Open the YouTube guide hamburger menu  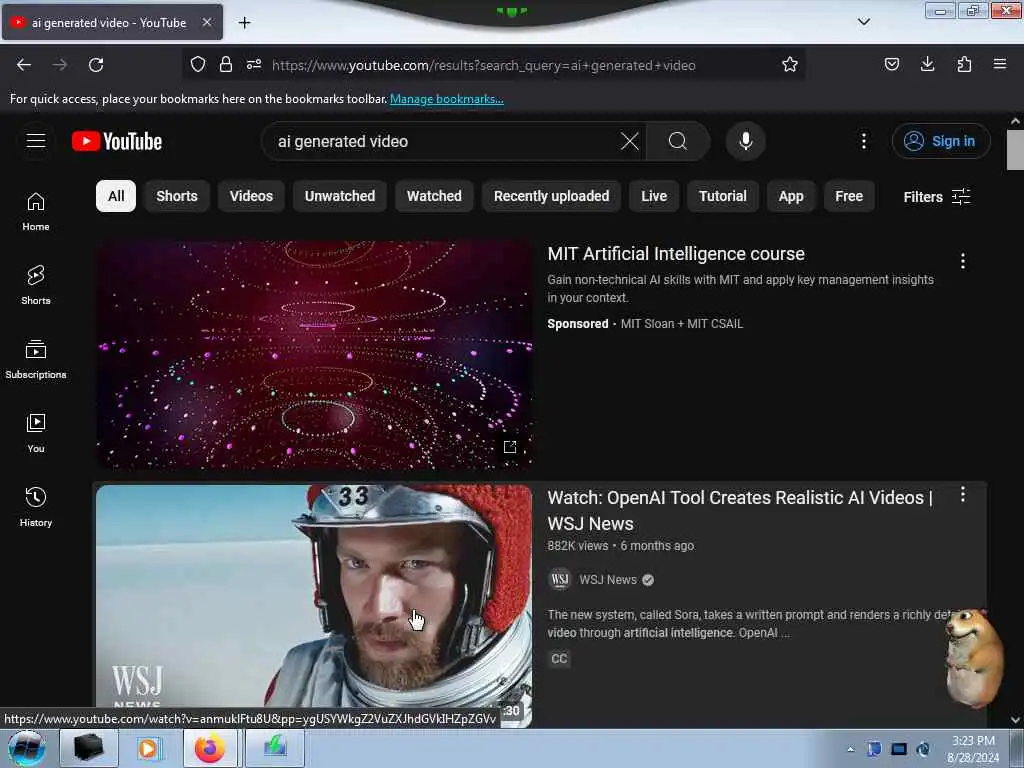tap(36, 140)
